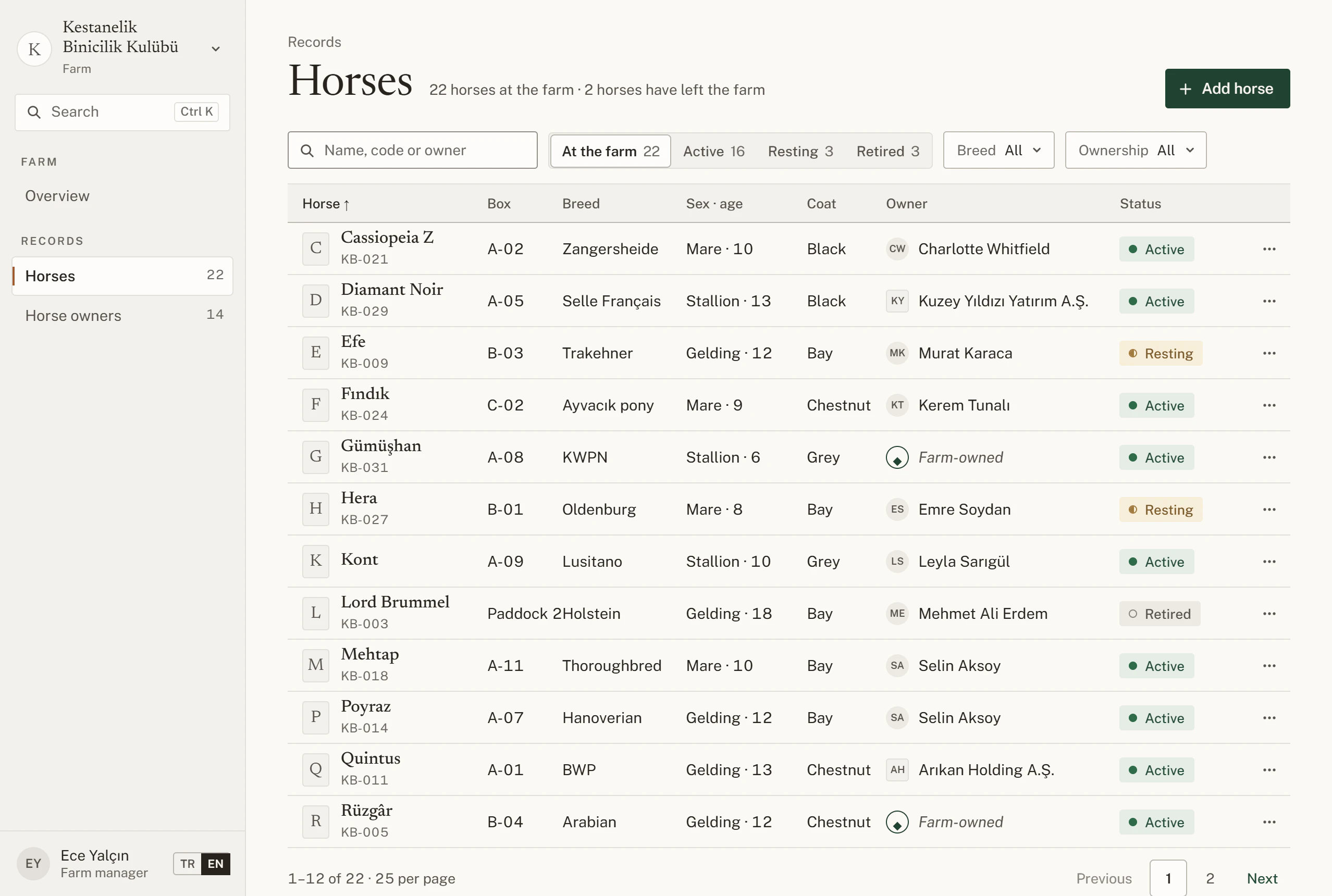The image size is (1332, 896).
Task: Open more options for Rüzgâr
Action: click(1269, 822)
